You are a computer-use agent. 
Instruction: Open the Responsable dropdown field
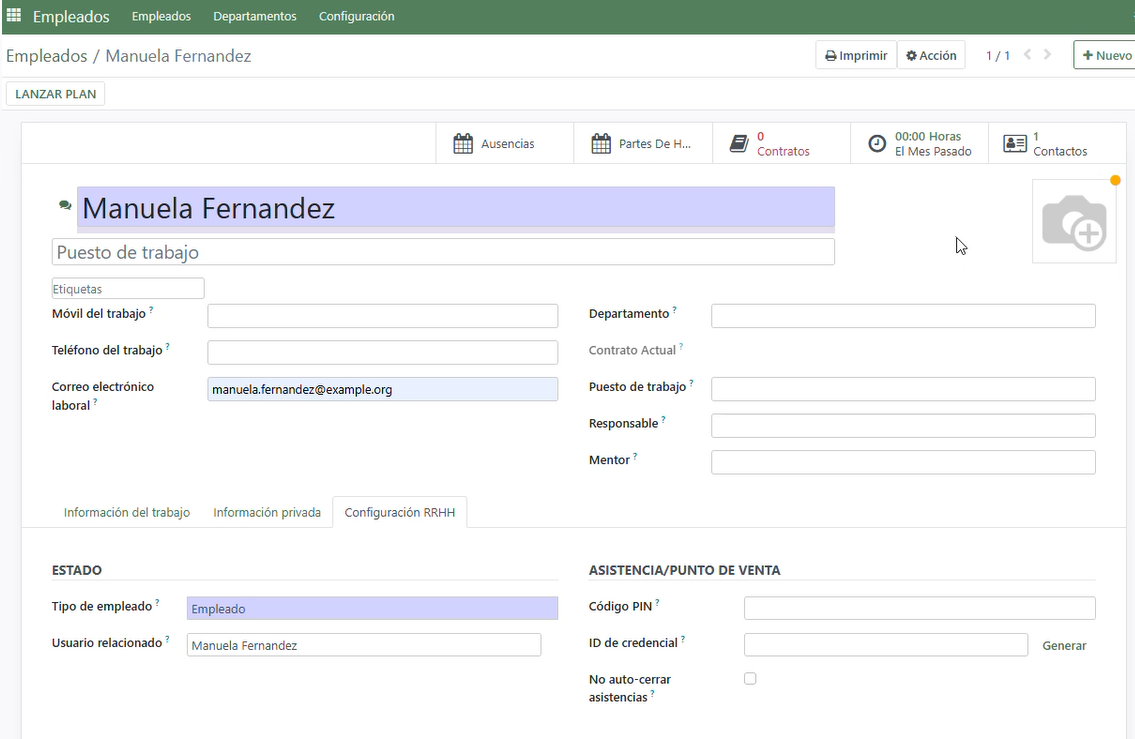(x=903, y=425)
